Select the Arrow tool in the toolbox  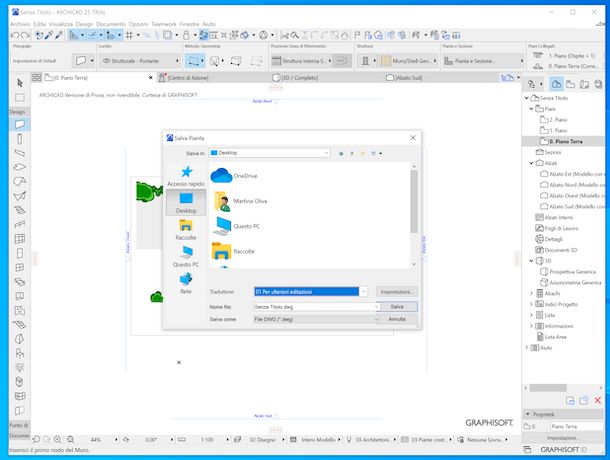(x=20, y=83)
